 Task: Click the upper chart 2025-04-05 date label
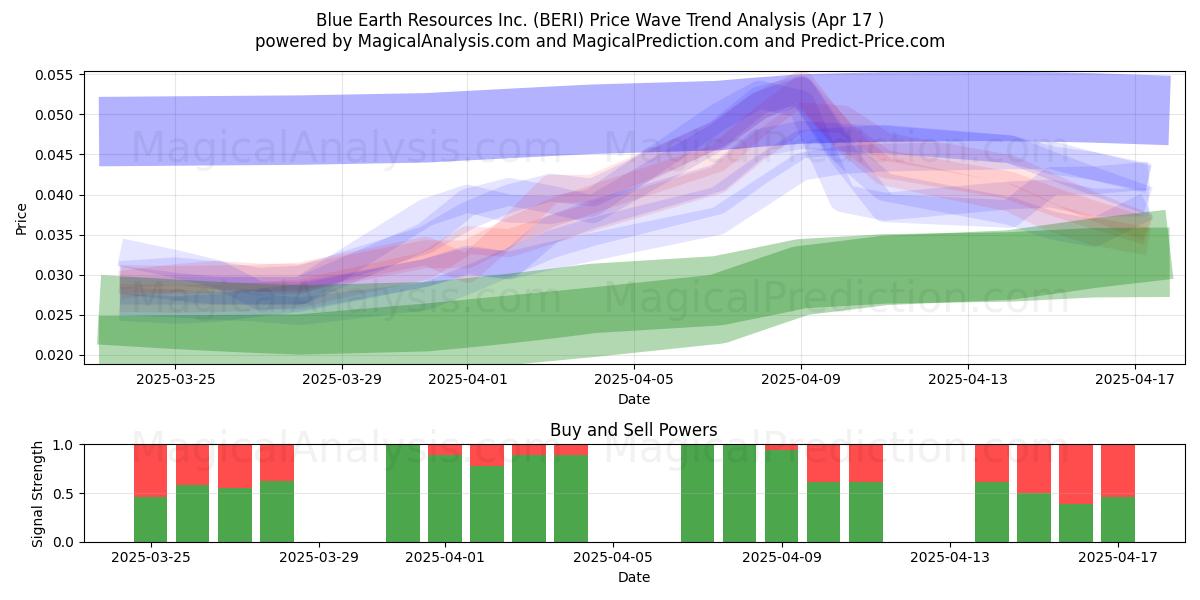pyautogui.click(x=634, y=379)
